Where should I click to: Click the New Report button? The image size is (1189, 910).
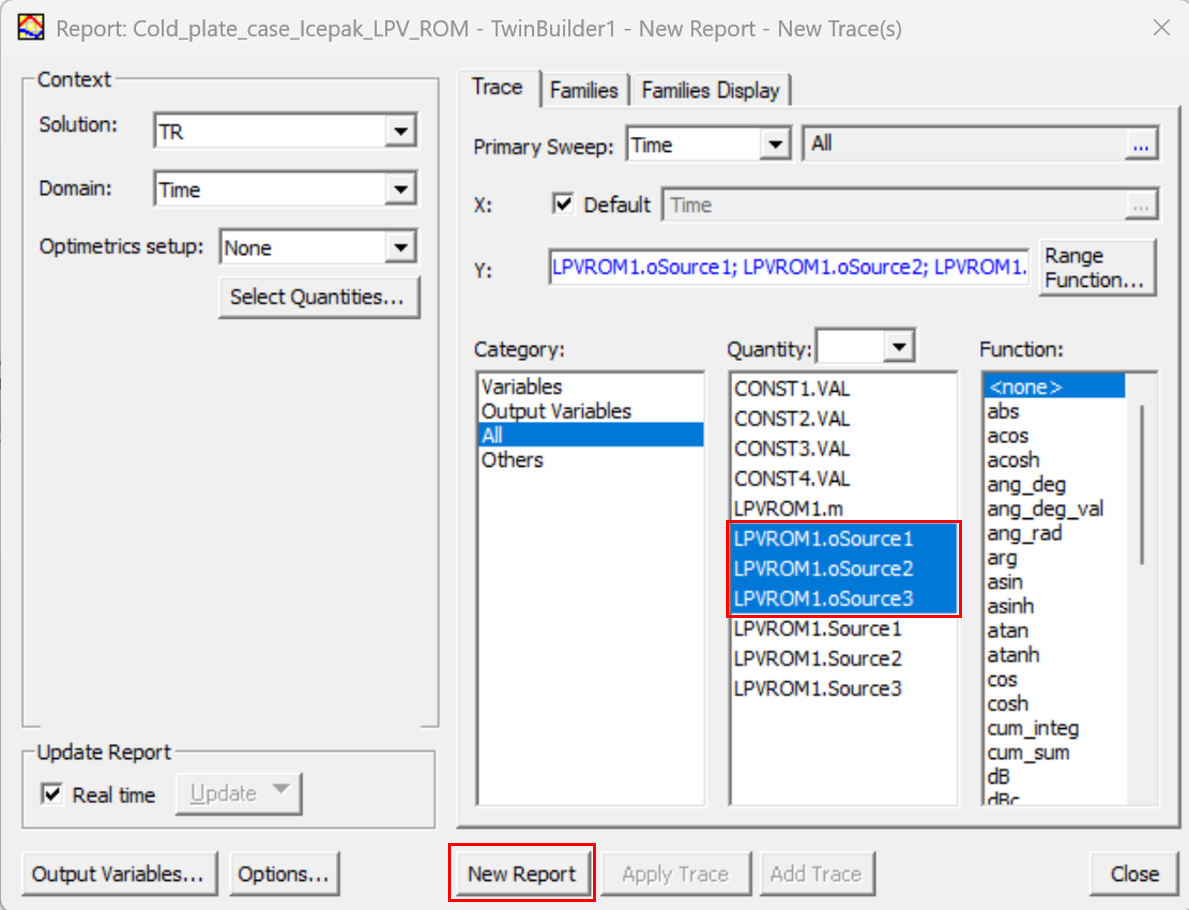522,874
